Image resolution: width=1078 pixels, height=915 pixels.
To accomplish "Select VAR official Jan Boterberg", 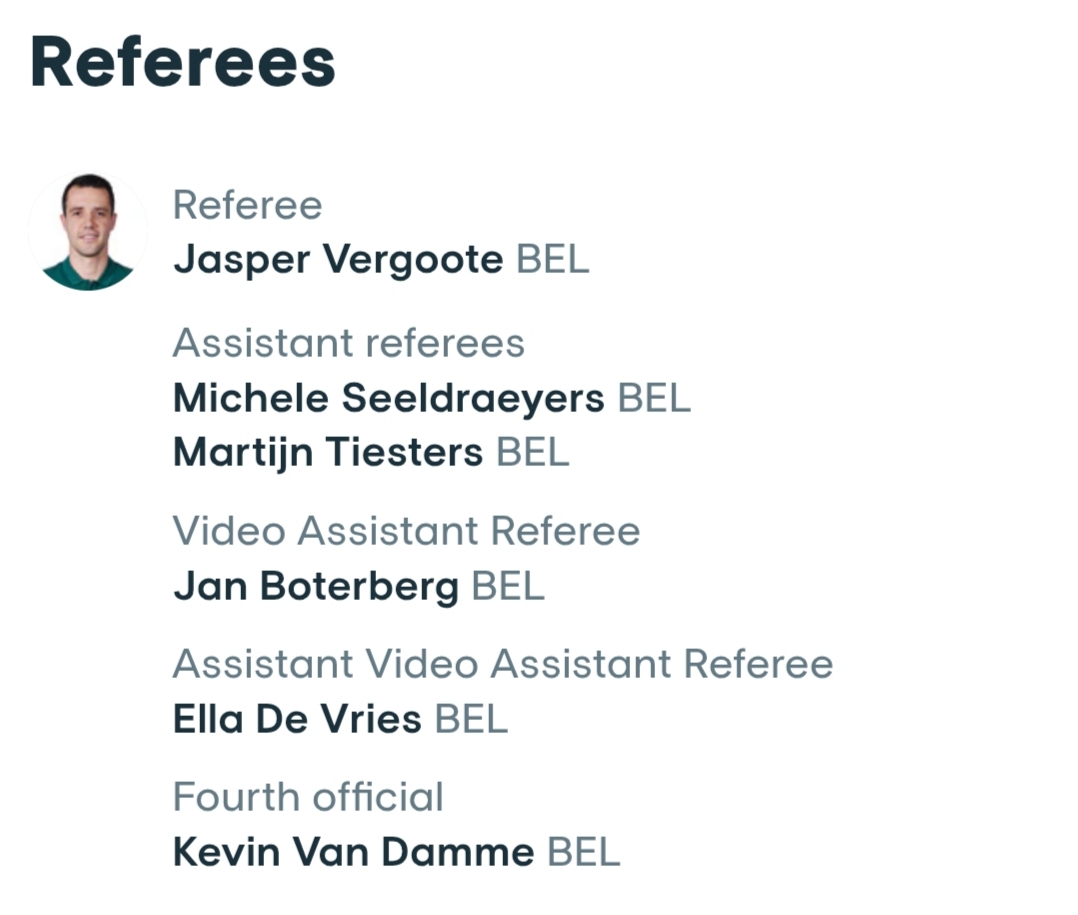I will point(316,586).
